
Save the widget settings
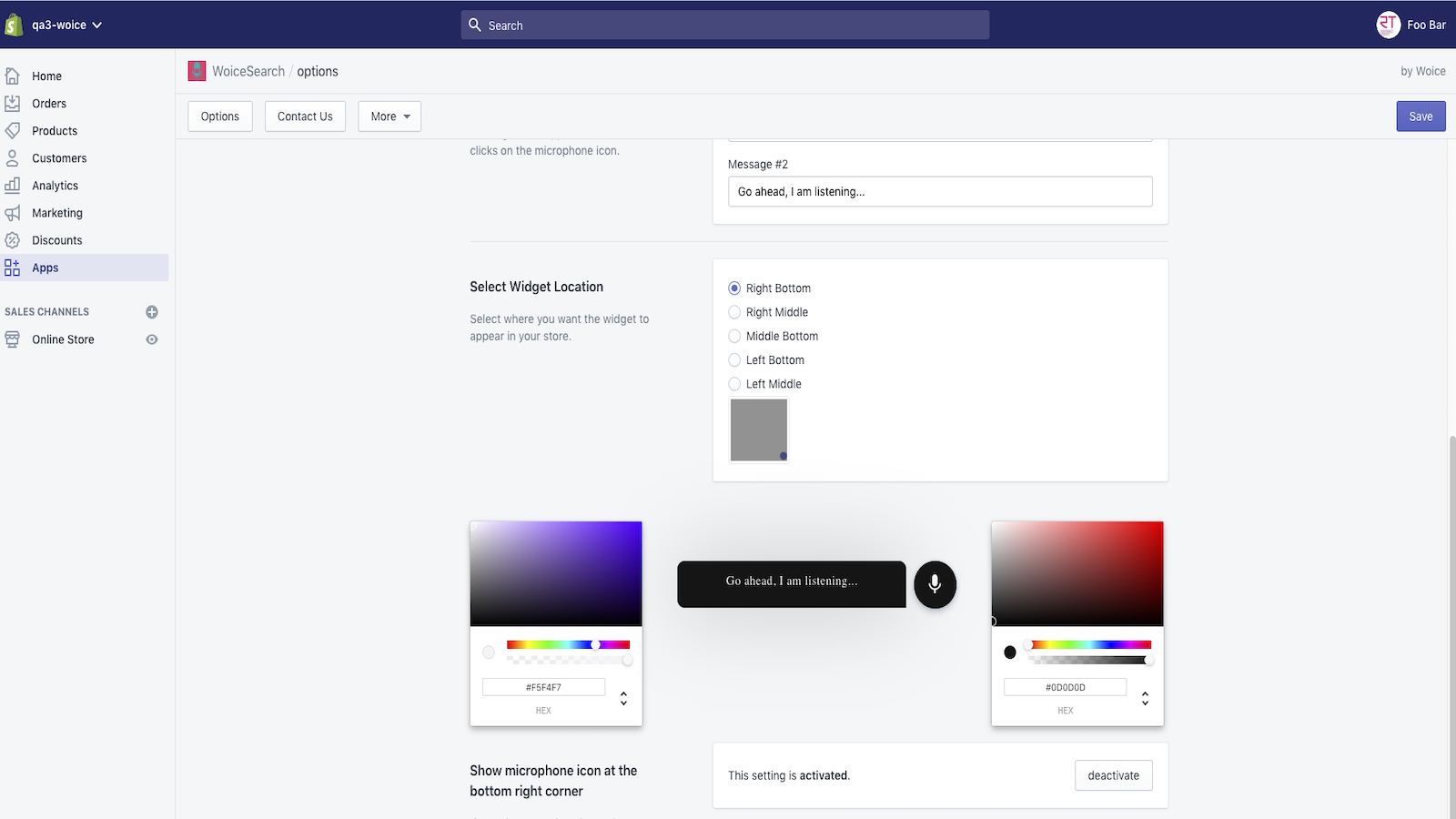click(x=1421, y=116)
